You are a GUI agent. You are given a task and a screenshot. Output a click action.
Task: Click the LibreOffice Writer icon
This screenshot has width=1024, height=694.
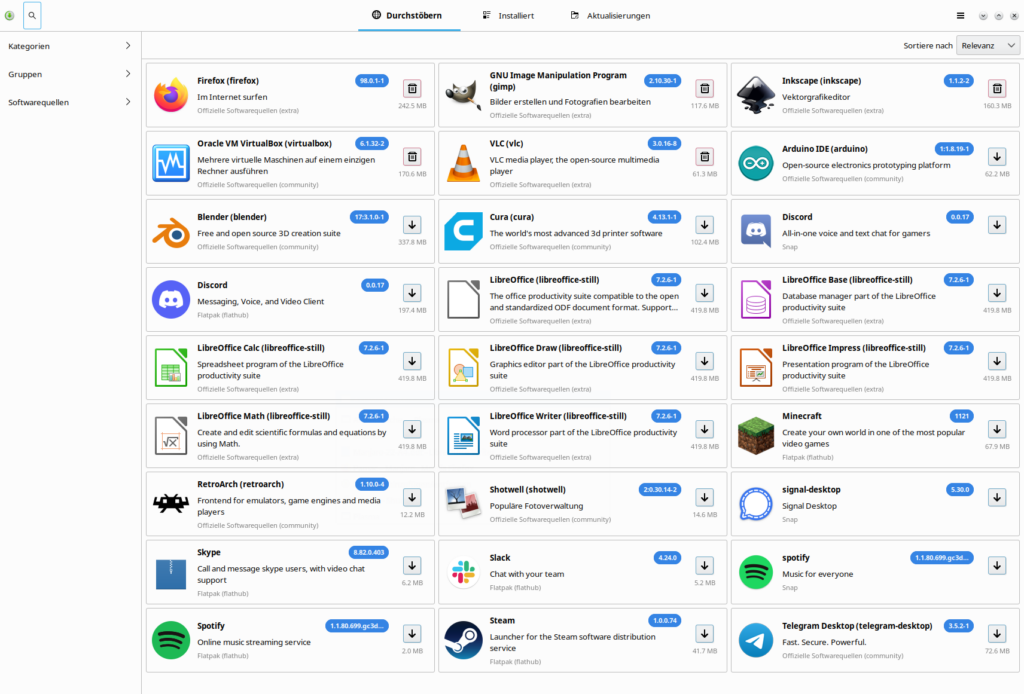[463, 436]
